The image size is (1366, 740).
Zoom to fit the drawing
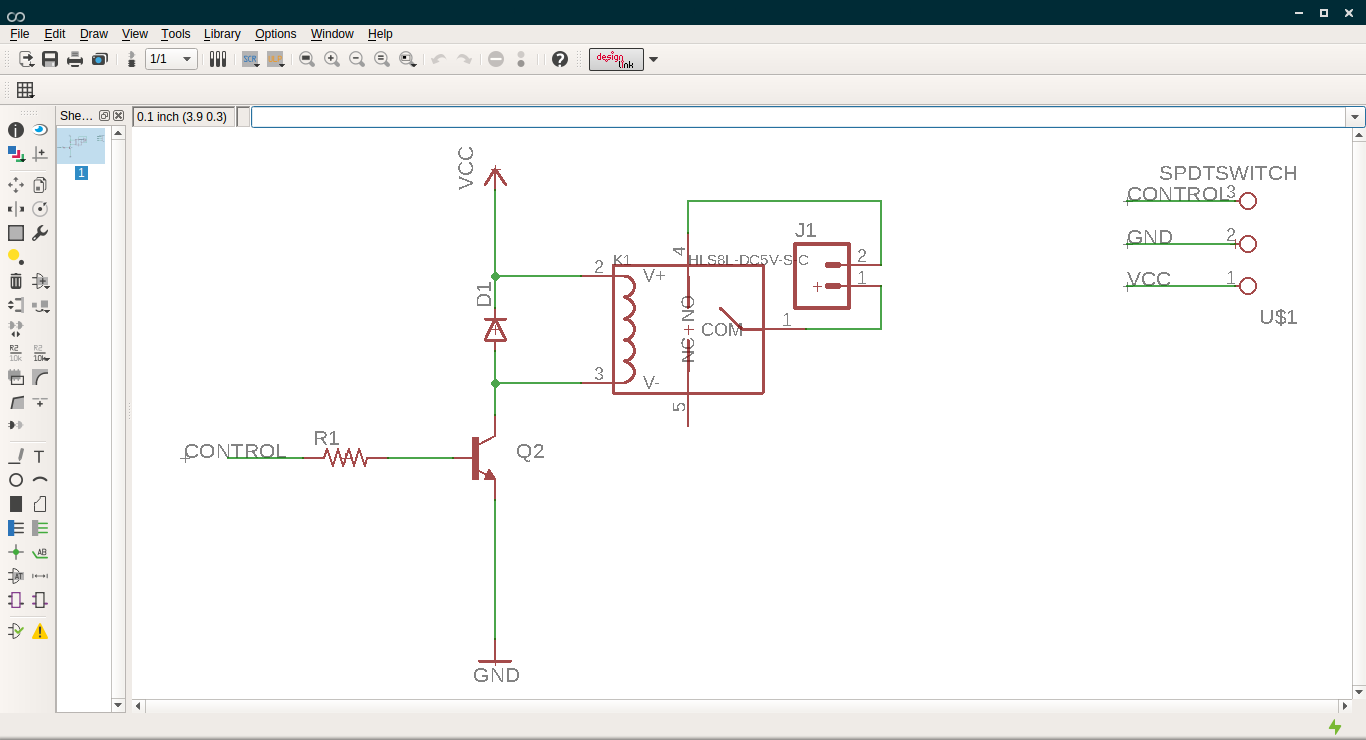tap(307, 59)
